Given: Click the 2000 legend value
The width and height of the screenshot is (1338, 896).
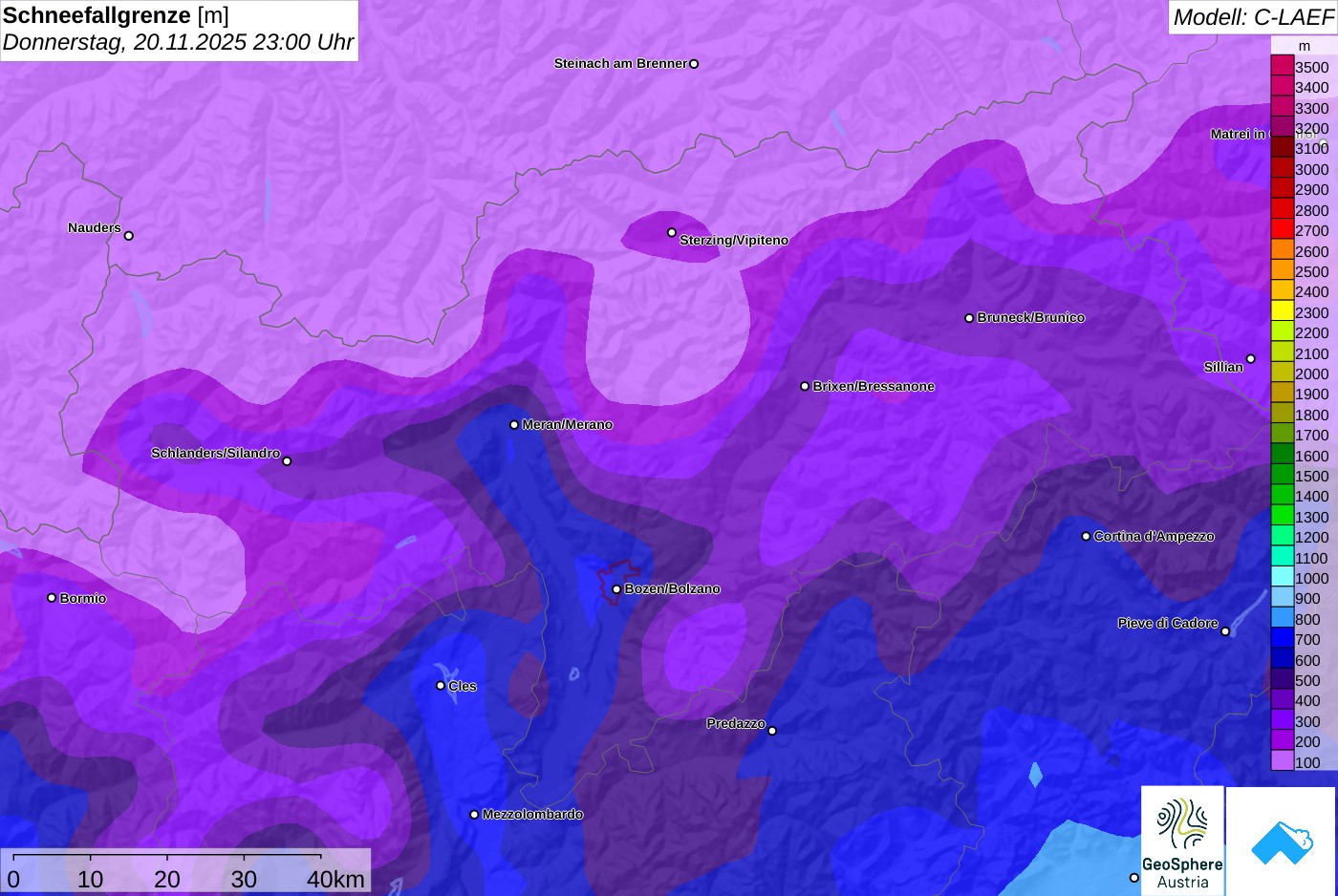Looking at the screenshot, I should pos(1311,373).
